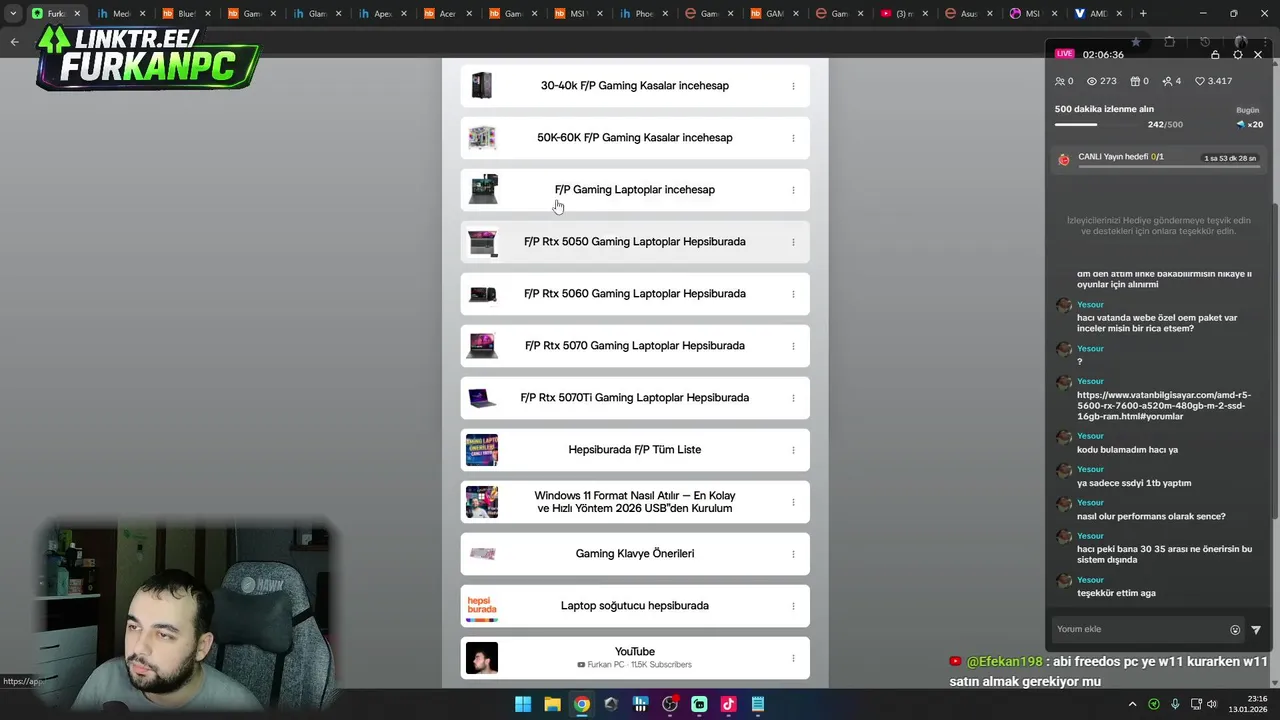Click Chrome icon in taskbar
1280x720 pixels.
click(582, 704)
